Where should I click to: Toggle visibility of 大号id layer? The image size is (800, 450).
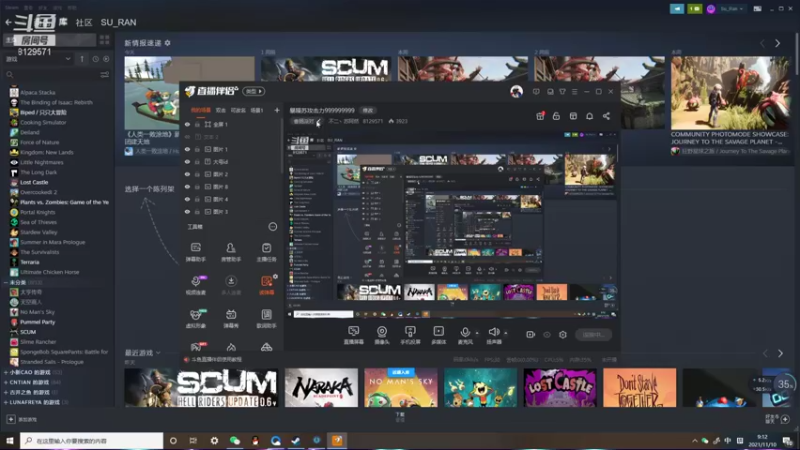(x=187, y=162)
